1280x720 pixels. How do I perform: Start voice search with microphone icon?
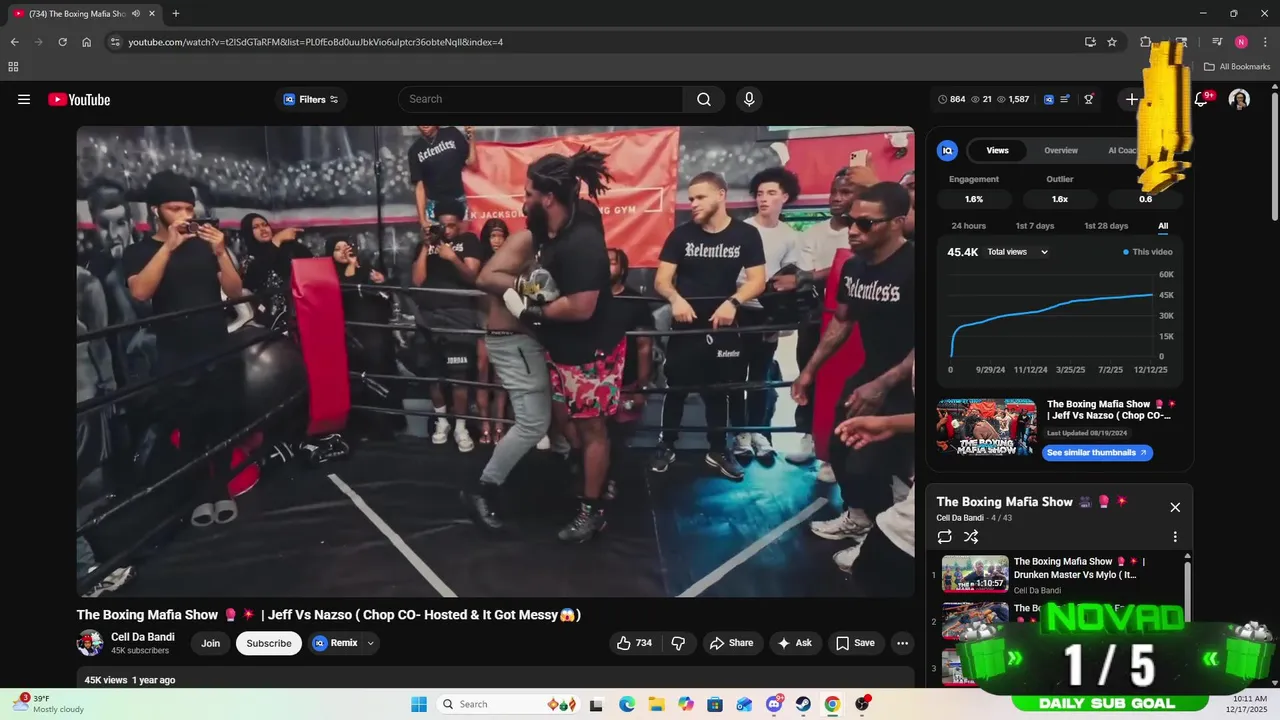click(749, 99)
